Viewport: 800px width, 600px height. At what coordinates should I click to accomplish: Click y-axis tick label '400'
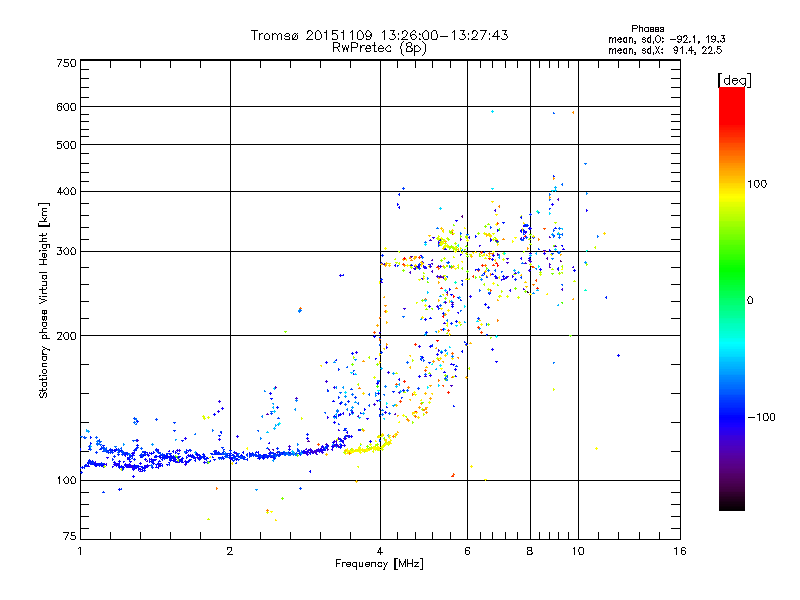coord(67,191)
